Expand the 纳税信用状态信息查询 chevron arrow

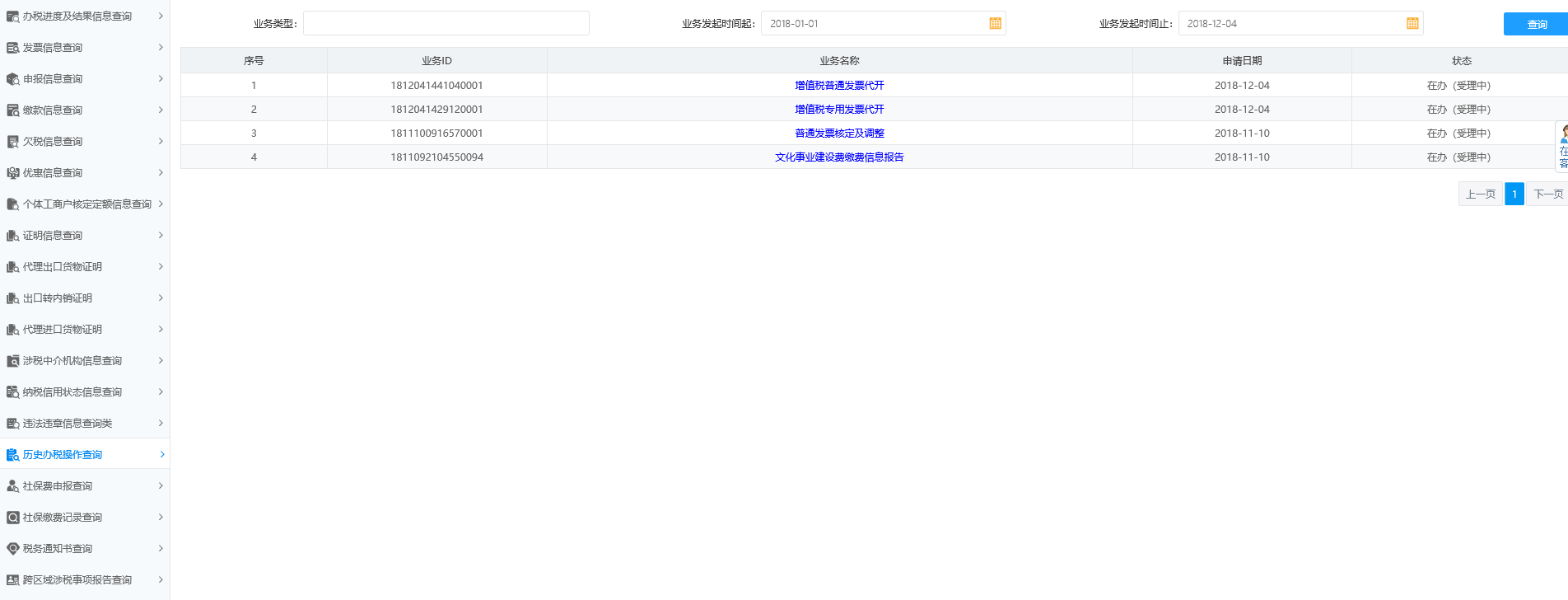pyautogui.click(x=161, y=392)
